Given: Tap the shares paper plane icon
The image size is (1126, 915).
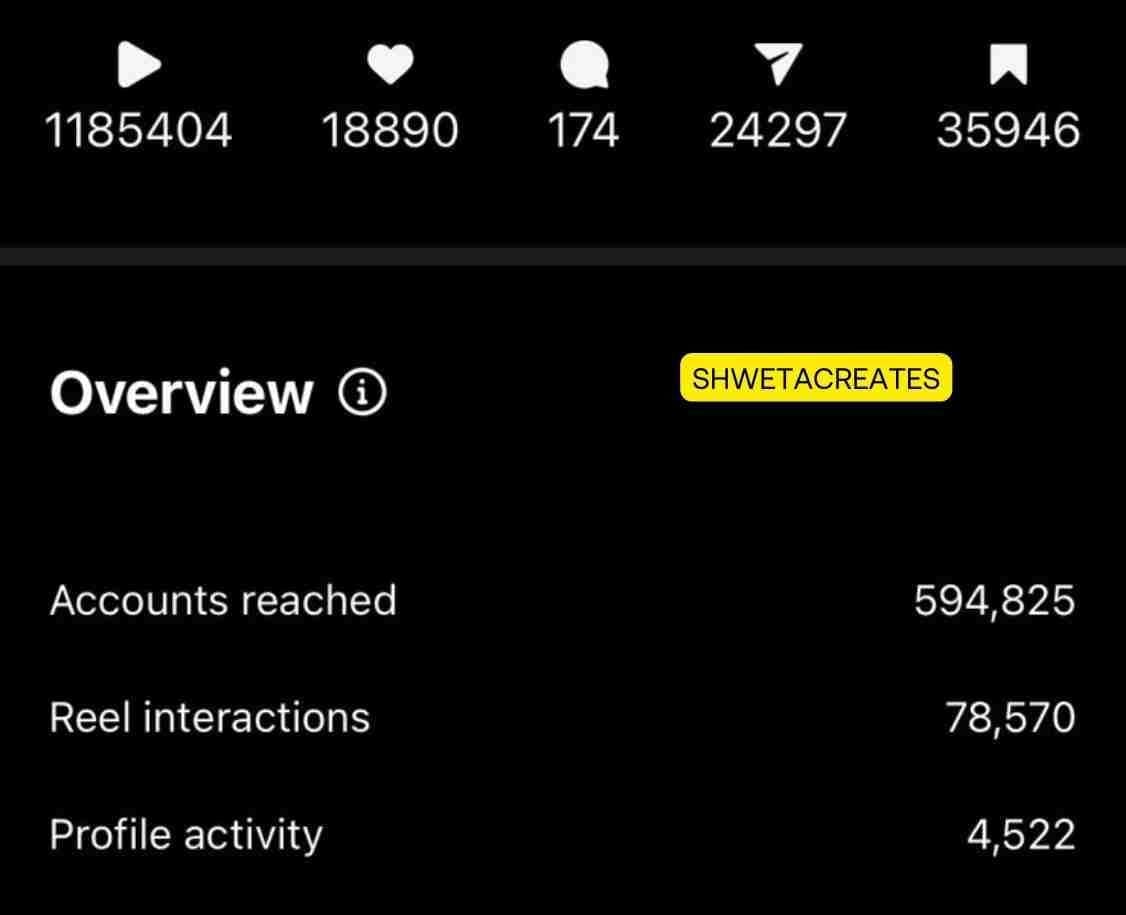Looking at the screenshot, I should coord(778,64).
